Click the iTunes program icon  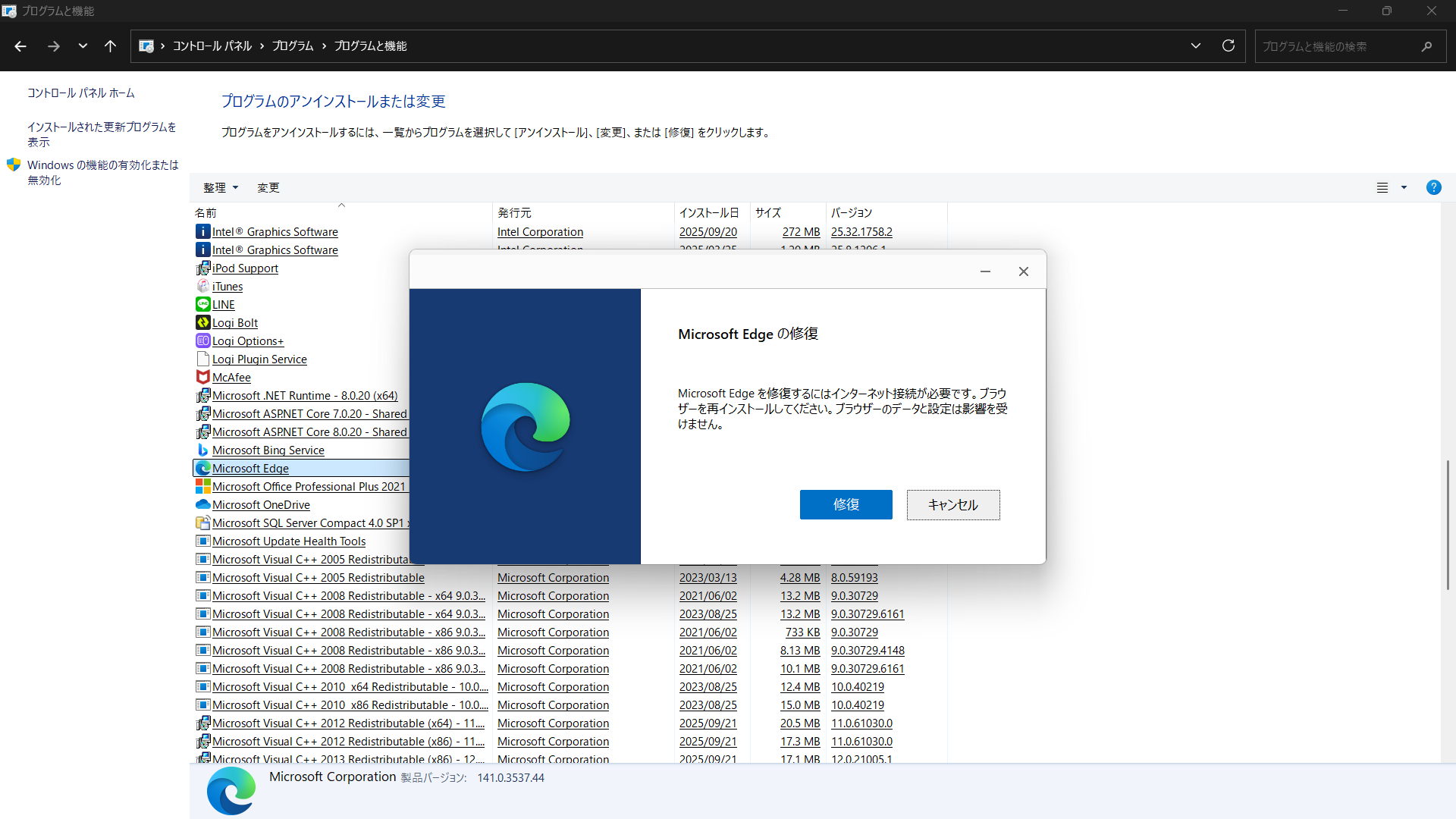pyautogui.click(x=202, y=286)
